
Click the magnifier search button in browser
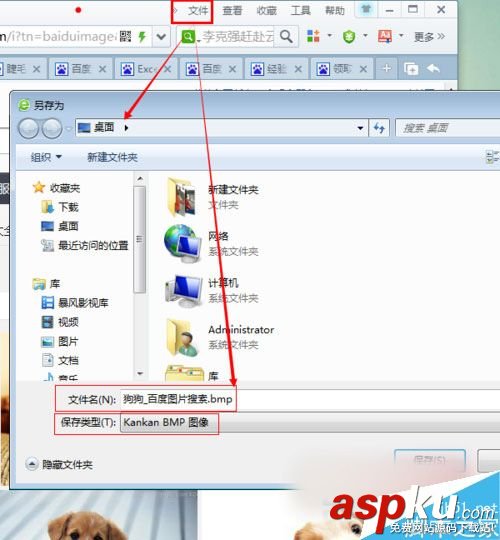click(286, 36)
